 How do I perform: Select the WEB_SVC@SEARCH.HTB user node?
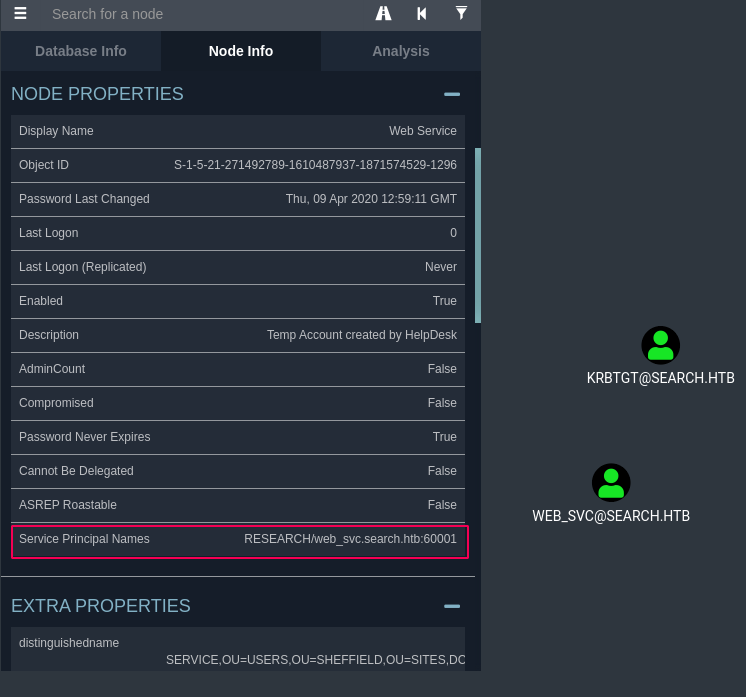point(611,483)
